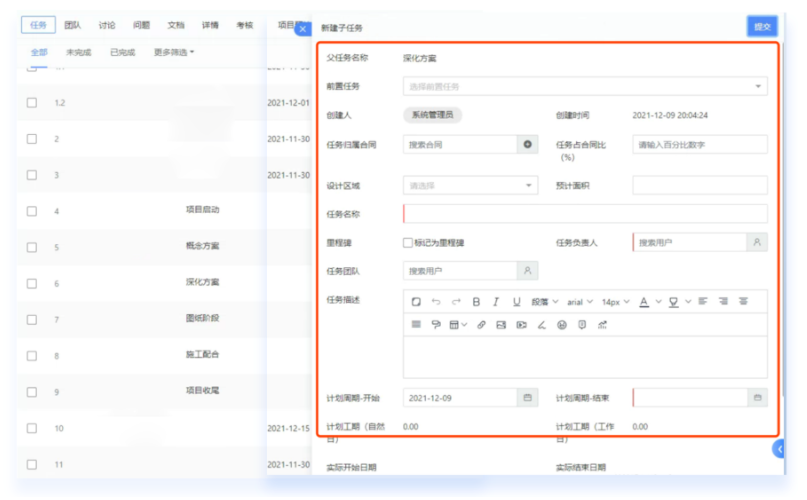
Task: Focus the 任务名称 input field
Action: [x=585, y=214]
